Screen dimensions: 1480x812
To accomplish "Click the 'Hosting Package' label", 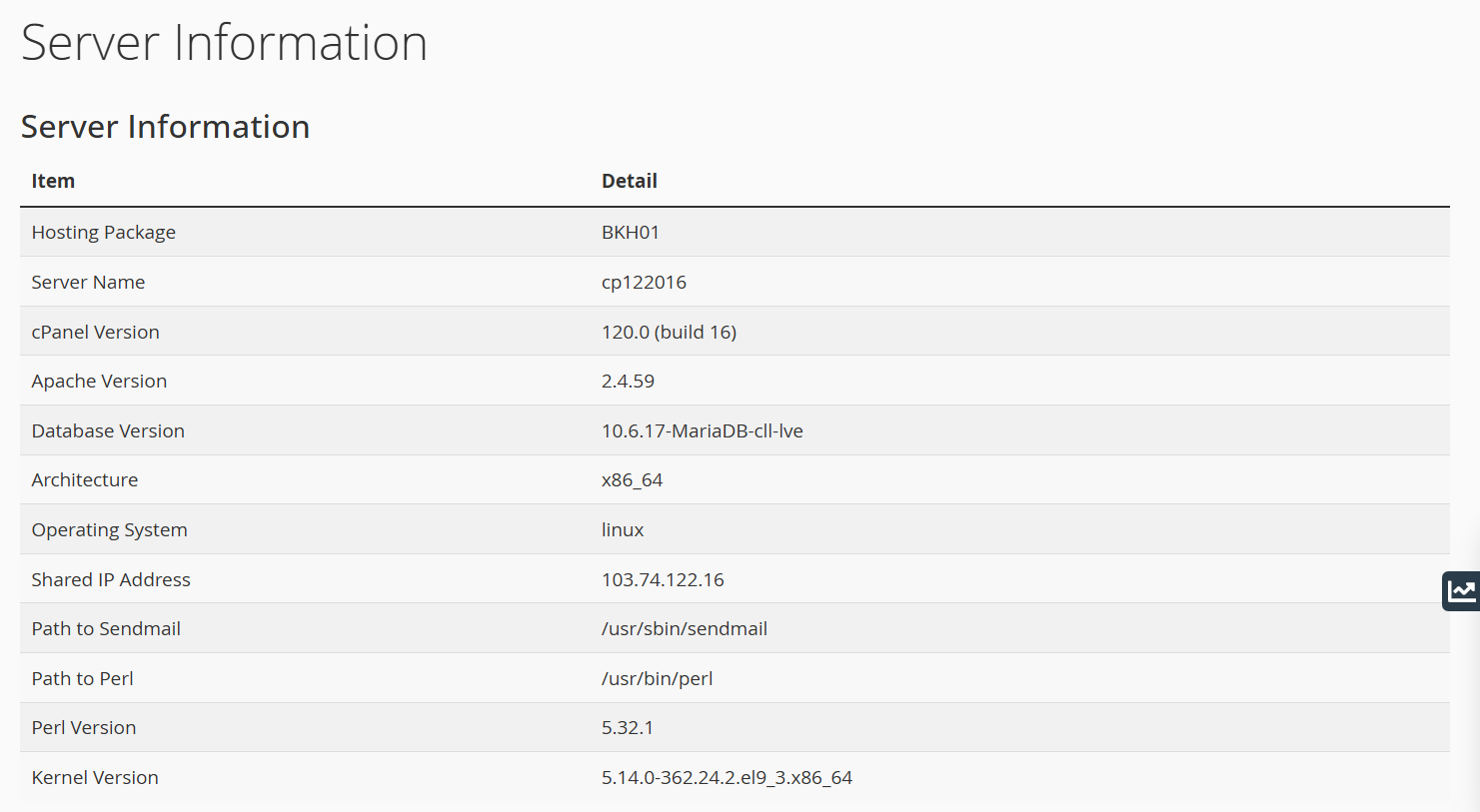I will click(103, 232).
